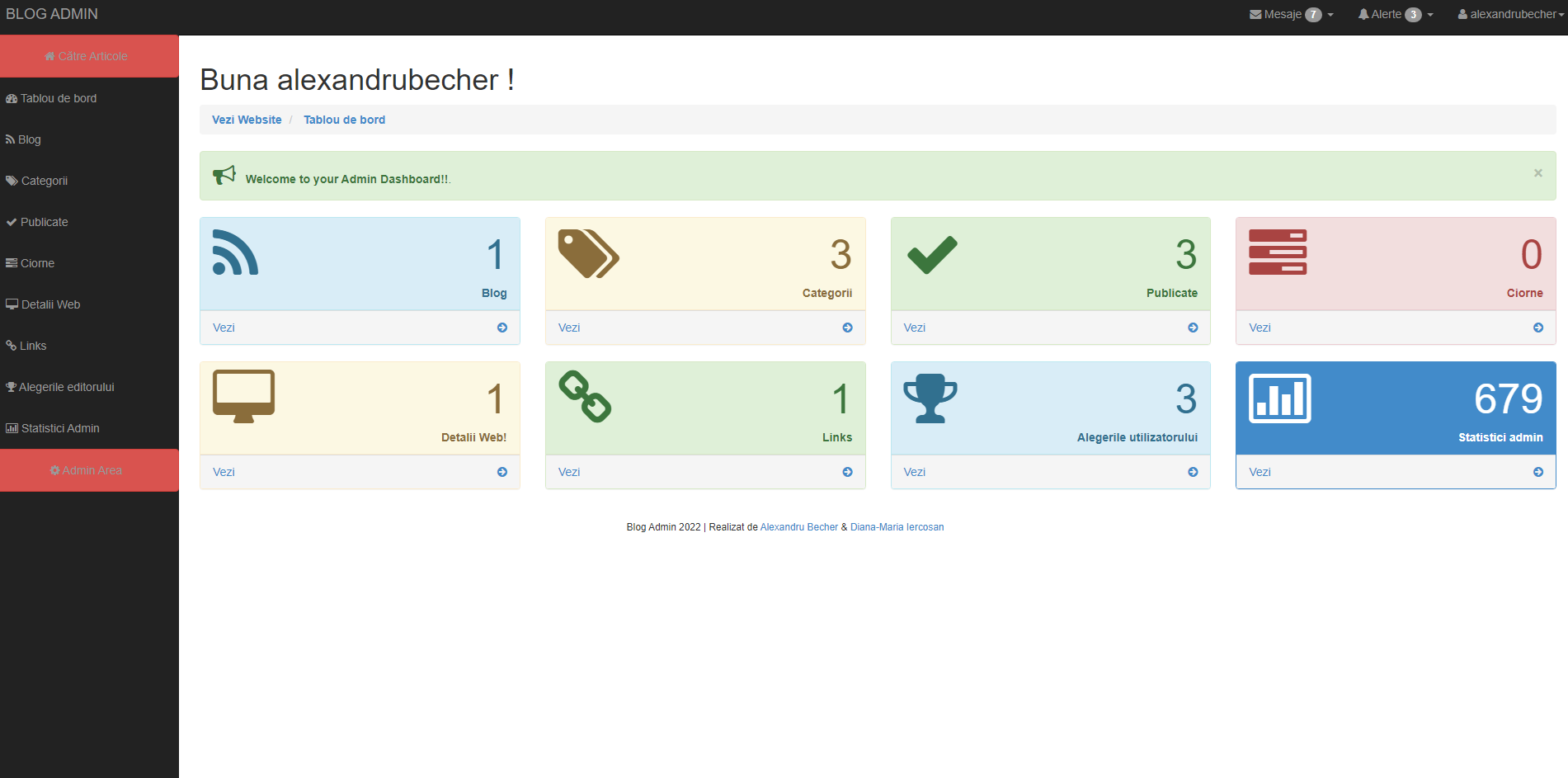Click the chain link icon in Links card
Viewport: 1568px width, 778px height.
tap(585, 397)
